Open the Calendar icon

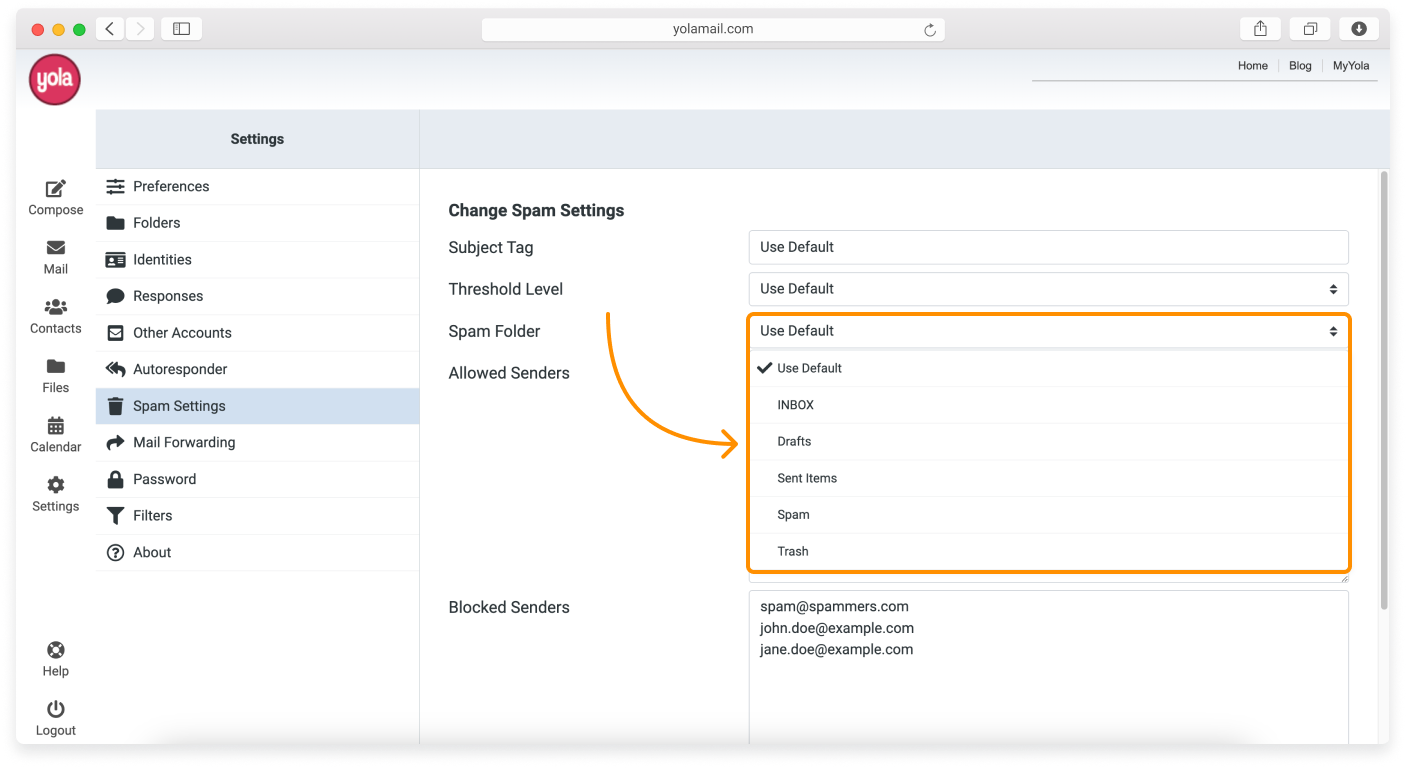point(55,426)
